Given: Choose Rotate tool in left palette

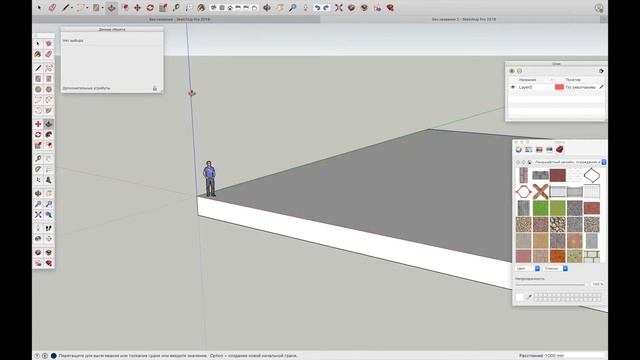Looking at the screenshot, I should pos(38,134).
